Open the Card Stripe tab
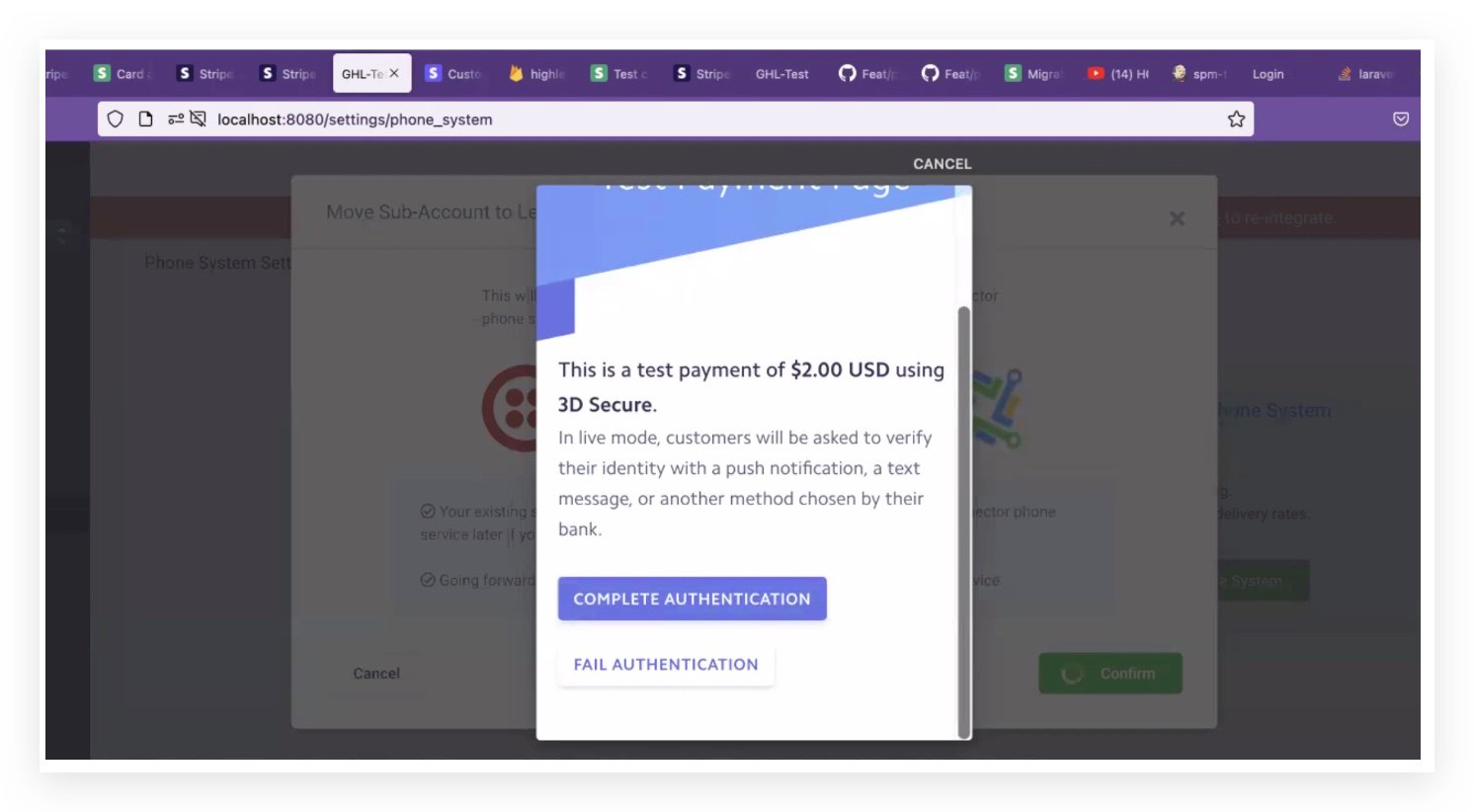 click(x=123, y=74)
